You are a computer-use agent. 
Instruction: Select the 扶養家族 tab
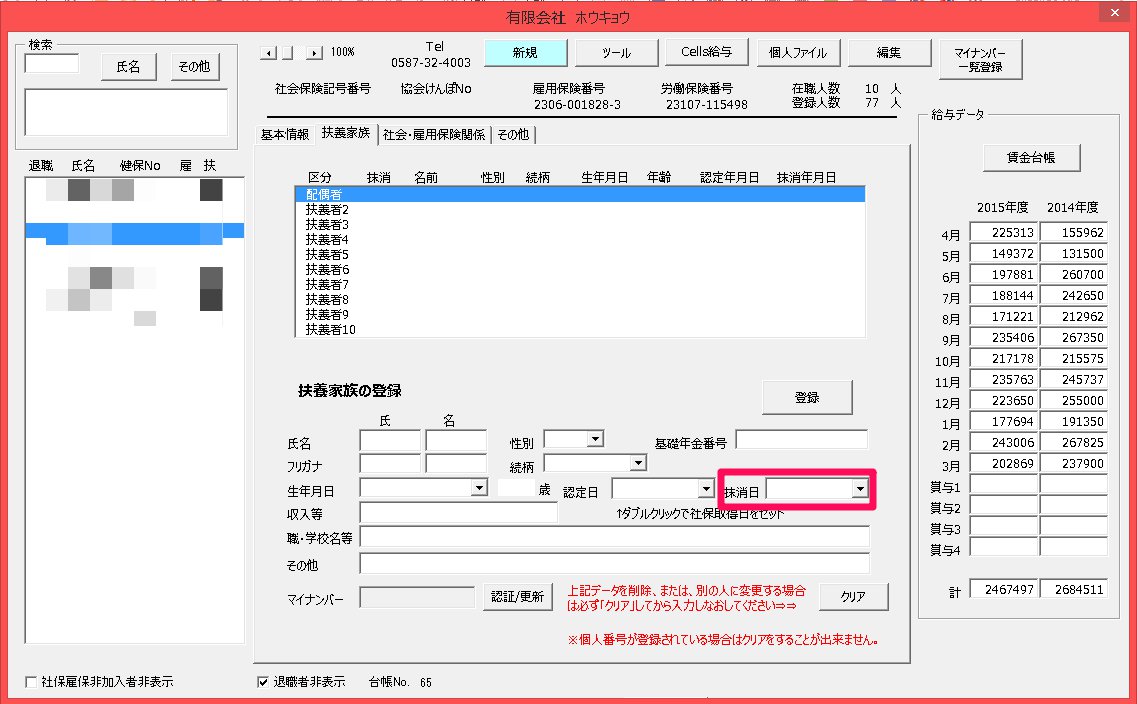coord(346,133)
